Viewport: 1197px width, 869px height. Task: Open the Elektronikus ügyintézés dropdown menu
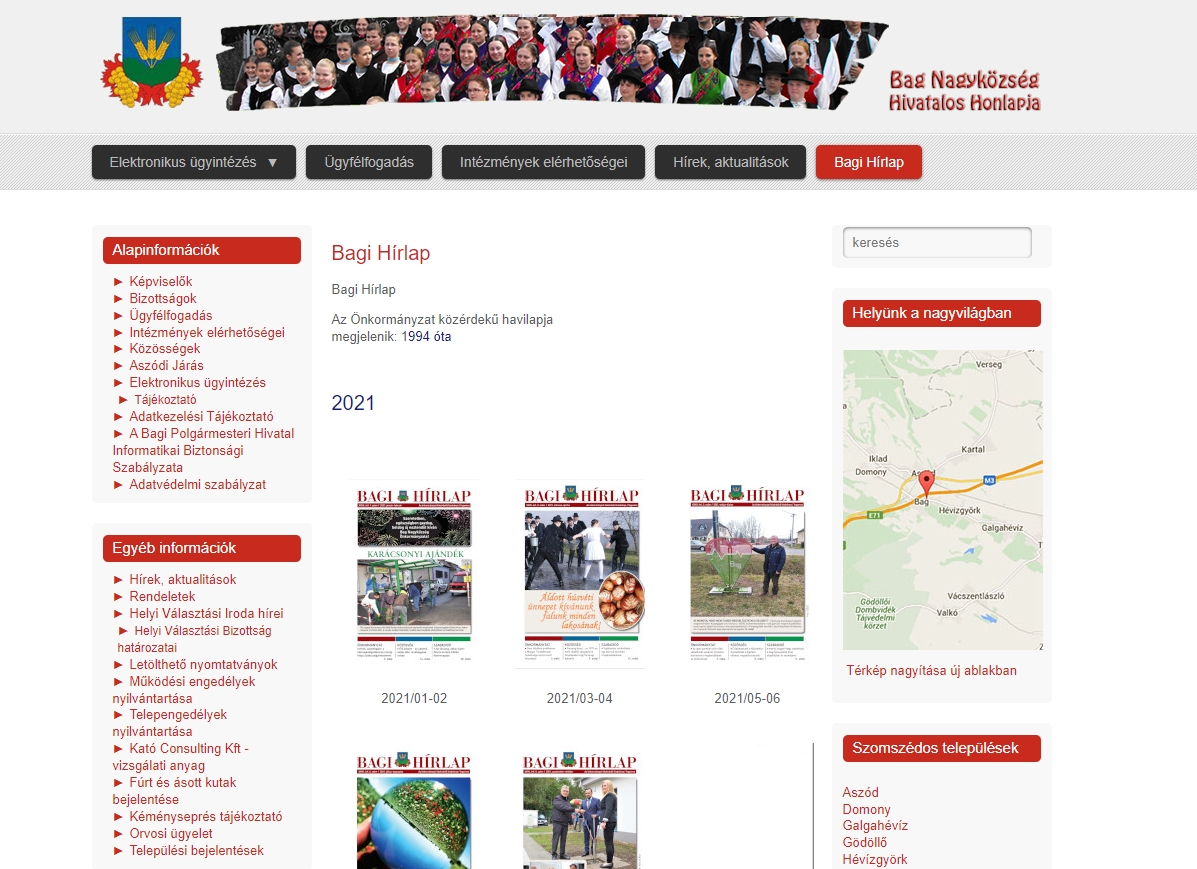pyautogui.click(x=194, y=162)
